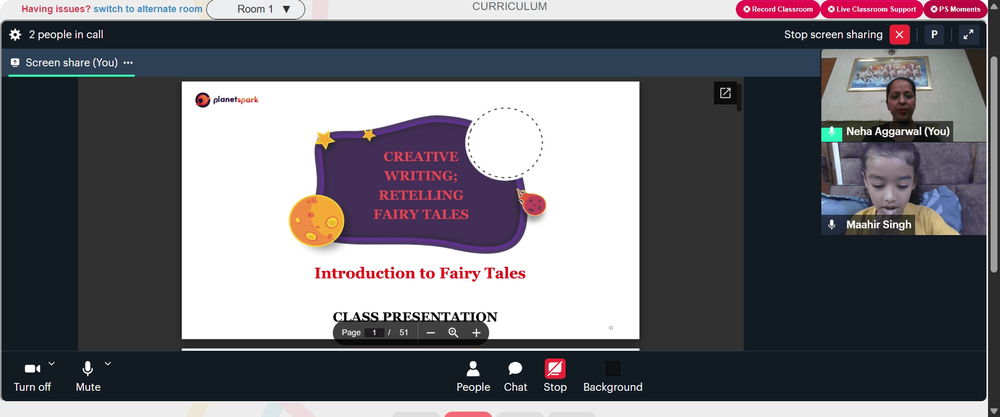Click the 2 people in call label
The image size is (1000, 417).
66,34
